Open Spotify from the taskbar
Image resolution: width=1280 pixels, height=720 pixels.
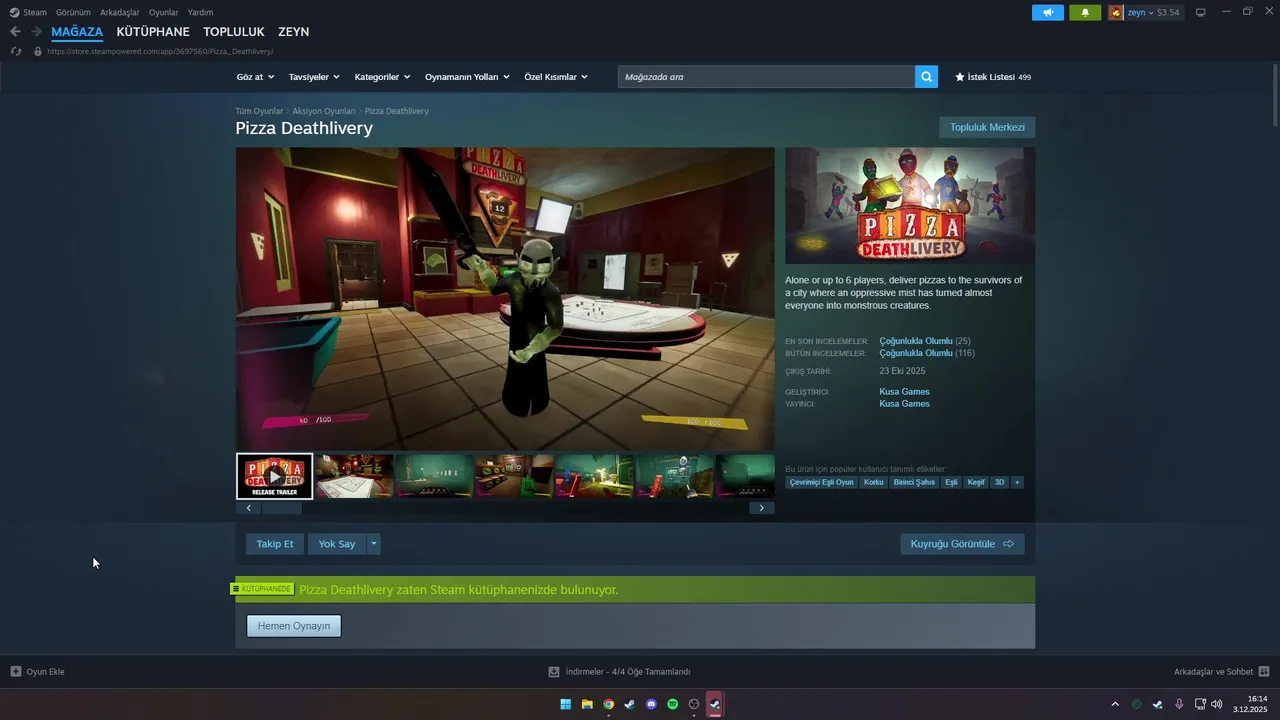click(x=673, y=704)
